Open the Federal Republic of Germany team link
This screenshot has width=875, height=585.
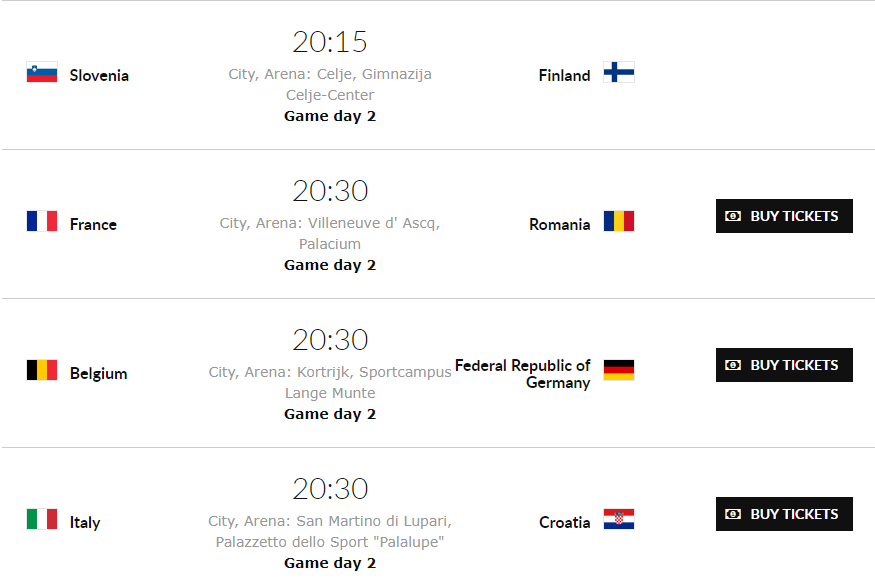pos(523,374)
